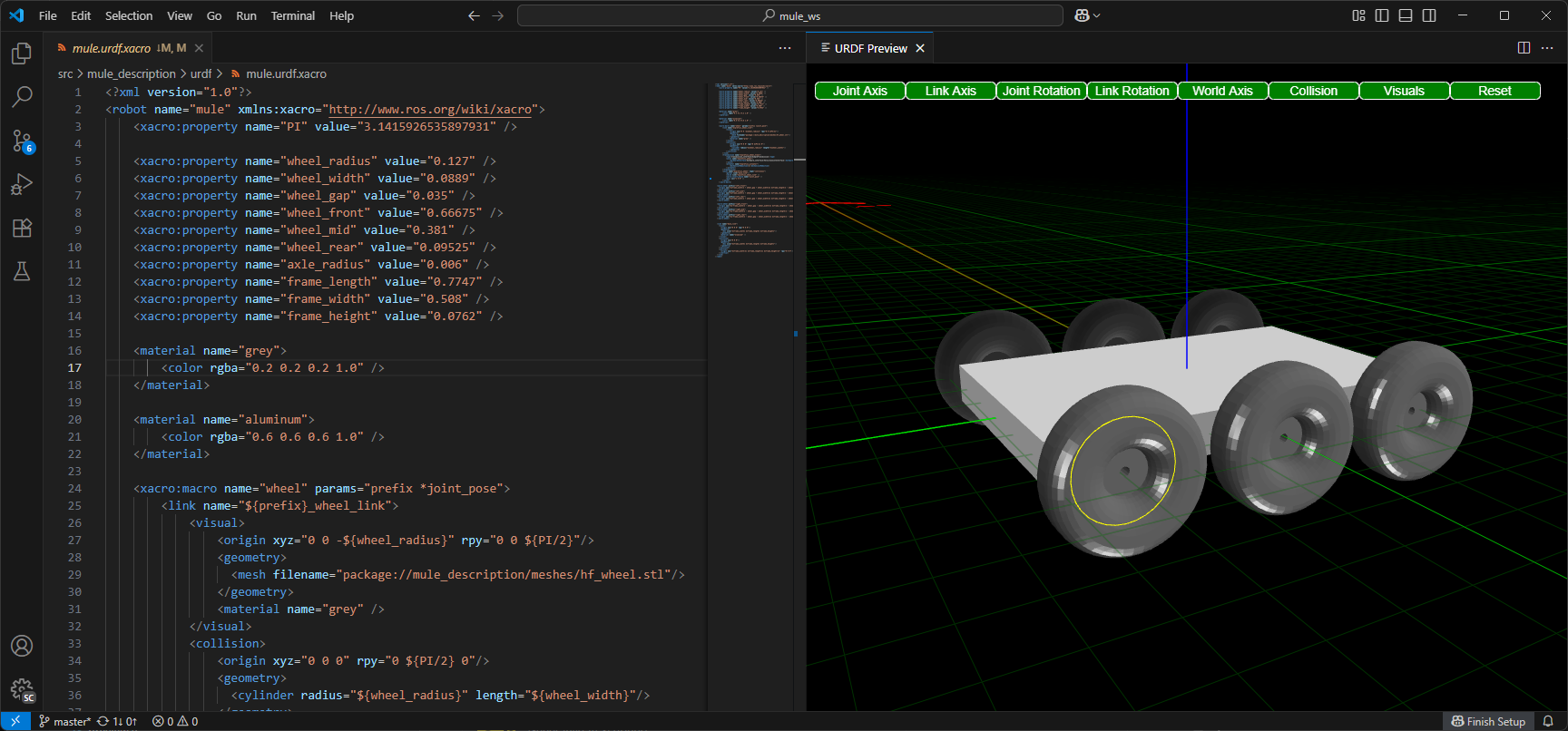1568x731 pixels.
Task: Toggle Joint Axis display
Action: [x=860, y=91]
